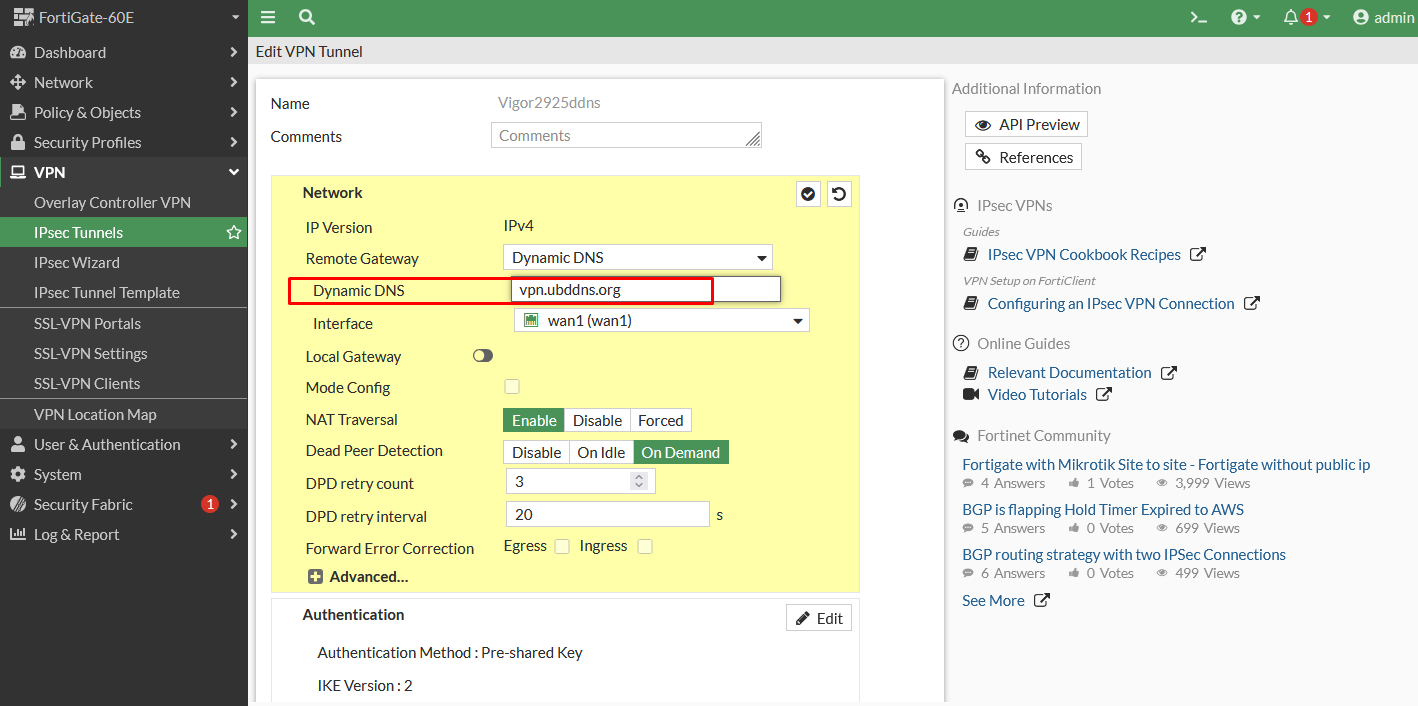Open IPsec Wizard in sidebar
Image resolution: width=1418 pixels, height=706 pixels.
77,263
